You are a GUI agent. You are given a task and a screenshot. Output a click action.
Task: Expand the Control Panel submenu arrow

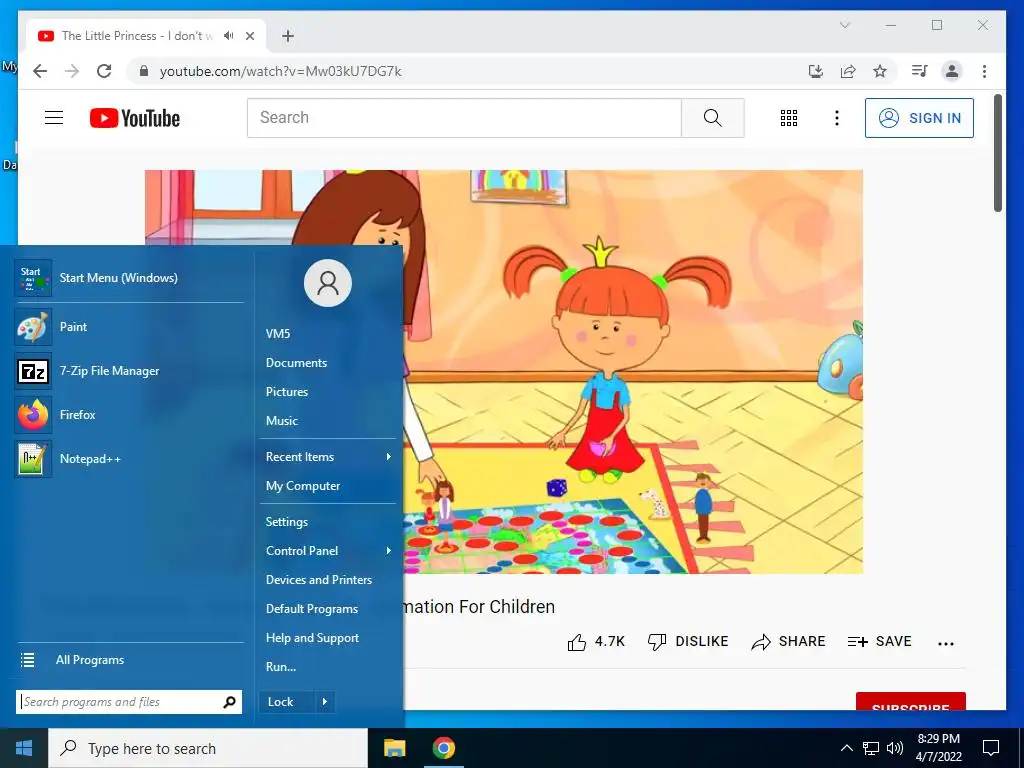389,551
